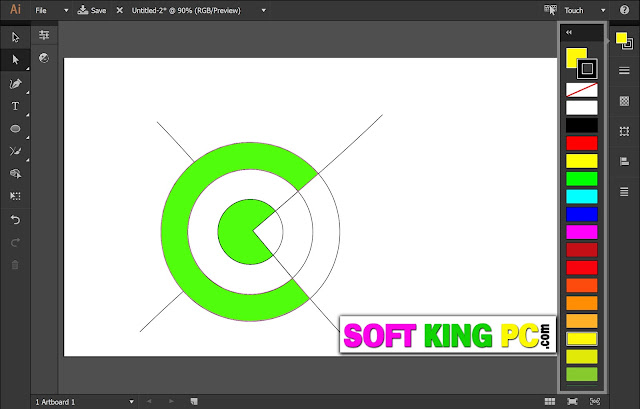
Task: Open the Touch workspace dropdown
Action: (584, 10)
